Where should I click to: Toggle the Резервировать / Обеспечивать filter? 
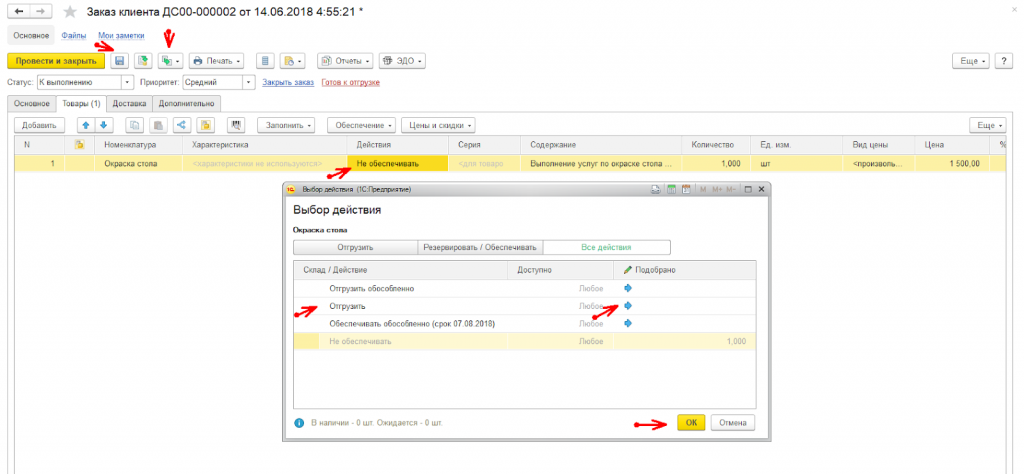click(479, 247)
